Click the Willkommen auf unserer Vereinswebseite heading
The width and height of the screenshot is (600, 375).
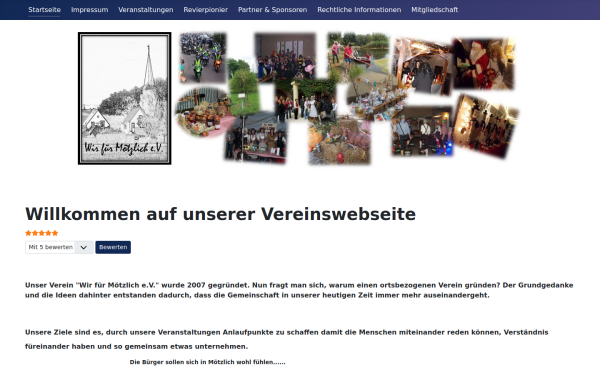click(220, 214)
